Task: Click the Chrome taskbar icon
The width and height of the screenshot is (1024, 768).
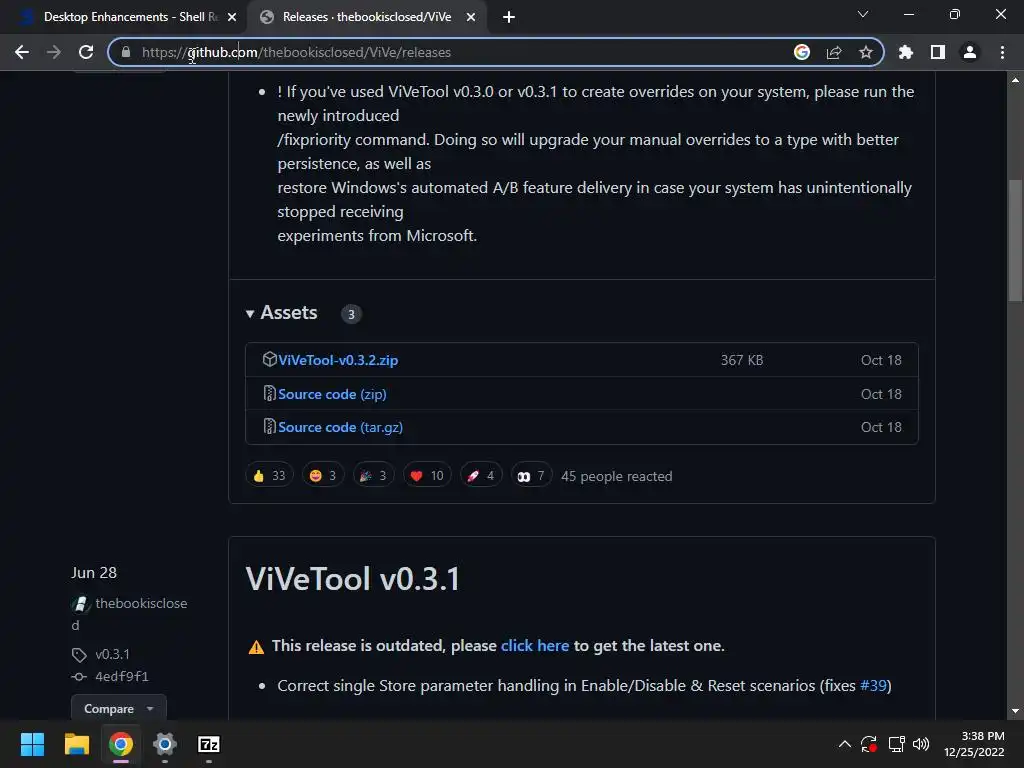Action: (121, 744)
